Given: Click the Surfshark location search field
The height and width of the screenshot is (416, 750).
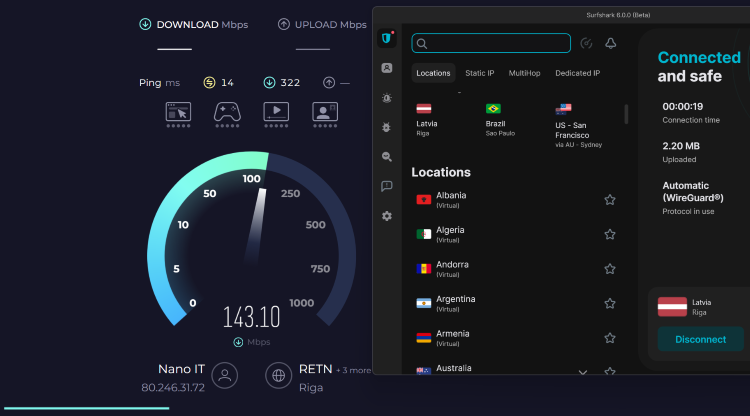Looking at the screenshot, I should [491, 43].
